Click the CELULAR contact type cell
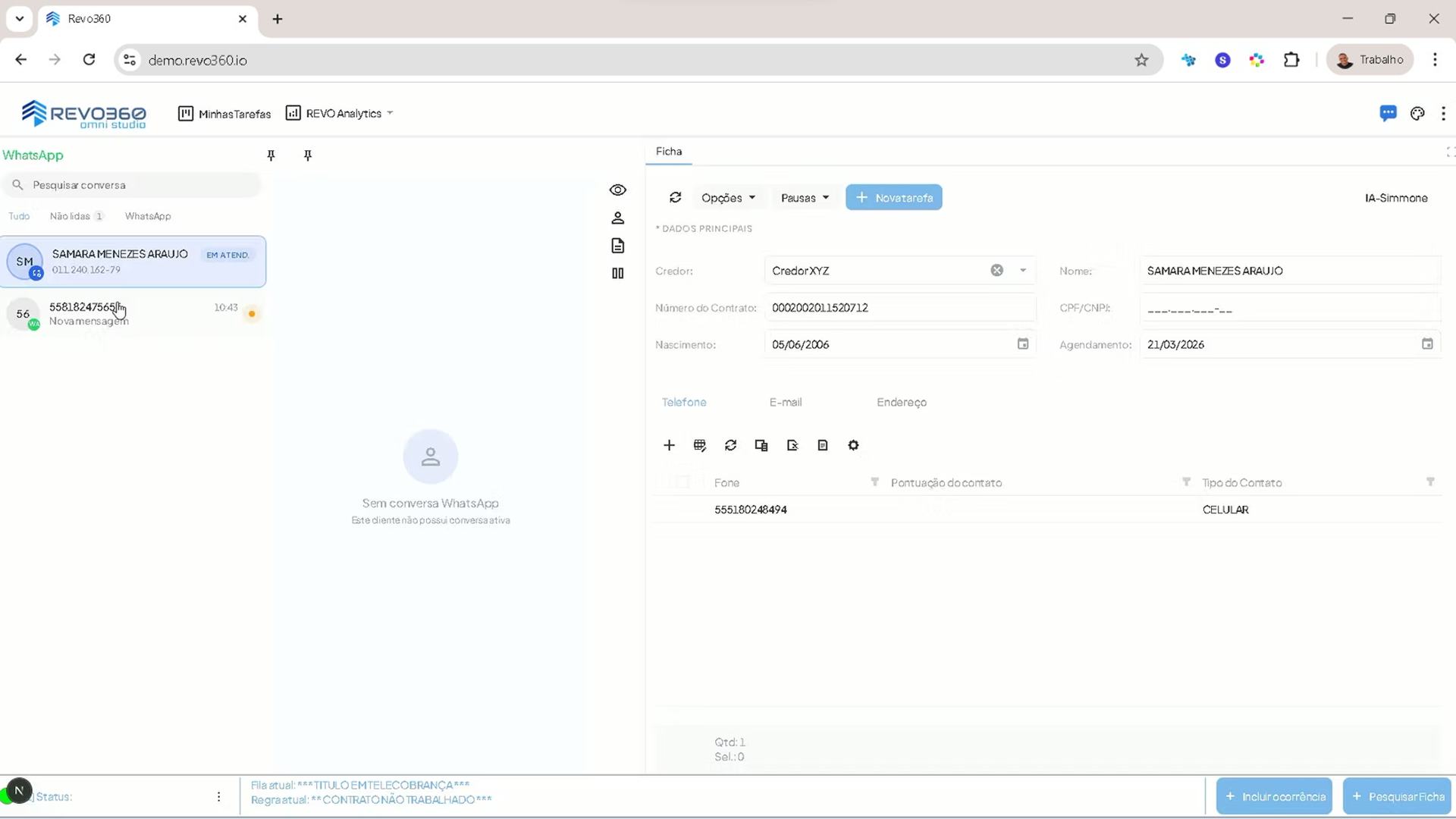 point(1225,510)
